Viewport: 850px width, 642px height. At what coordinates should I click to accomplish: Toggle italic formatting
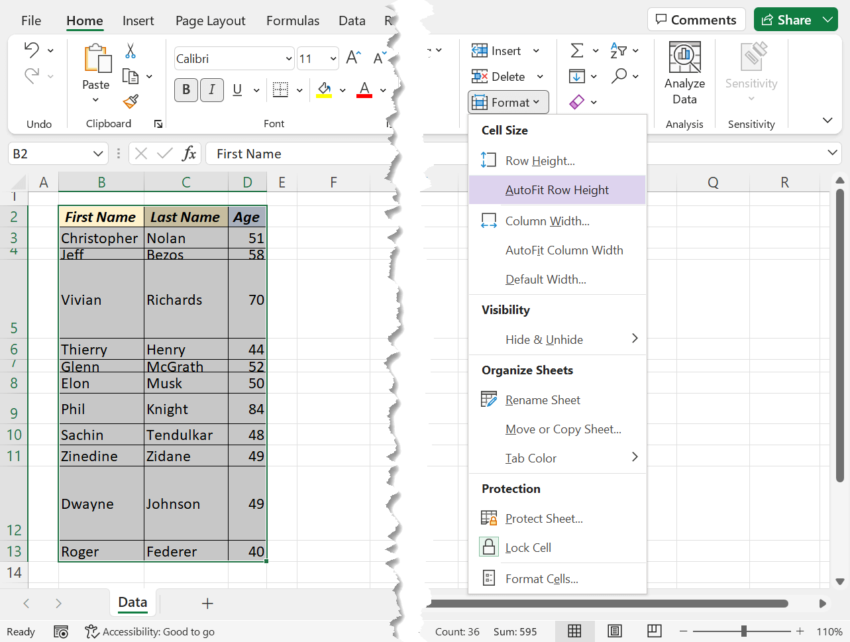(x=211, y=89)
